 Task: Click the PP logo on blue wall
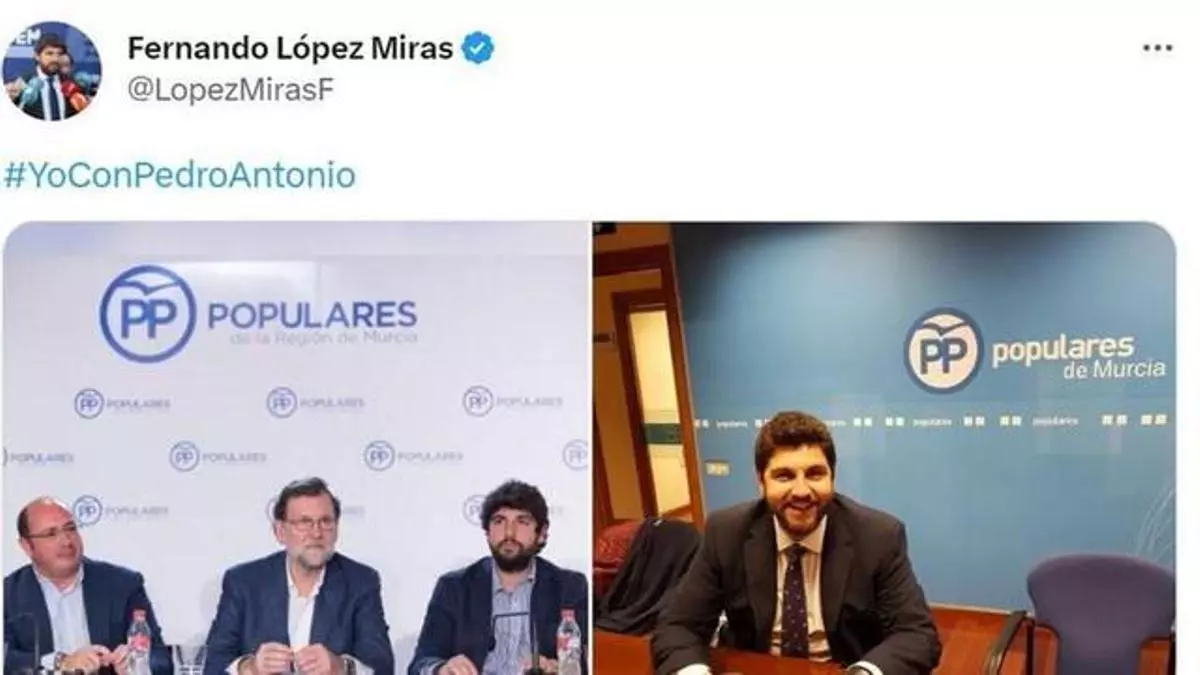[943, 350]
